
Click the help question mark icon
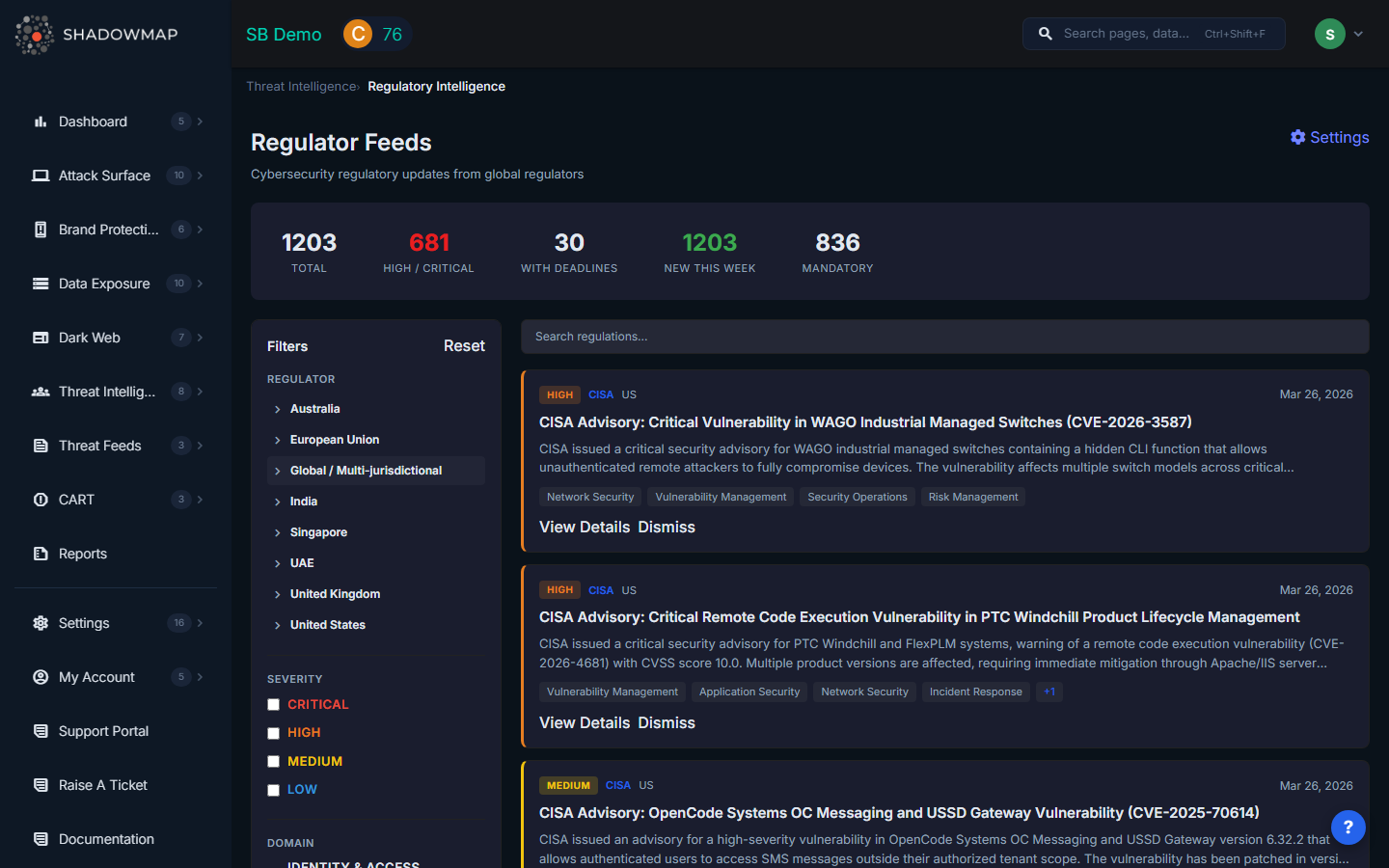coord(1348,827)
